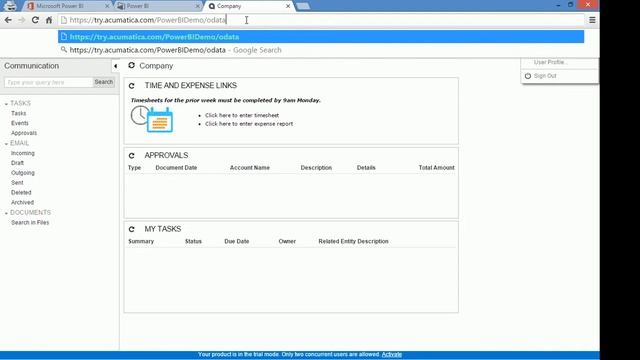The image size is (640, 360).
Task: Refresh the Time and Expense Links widget
Action: (131, 86)
